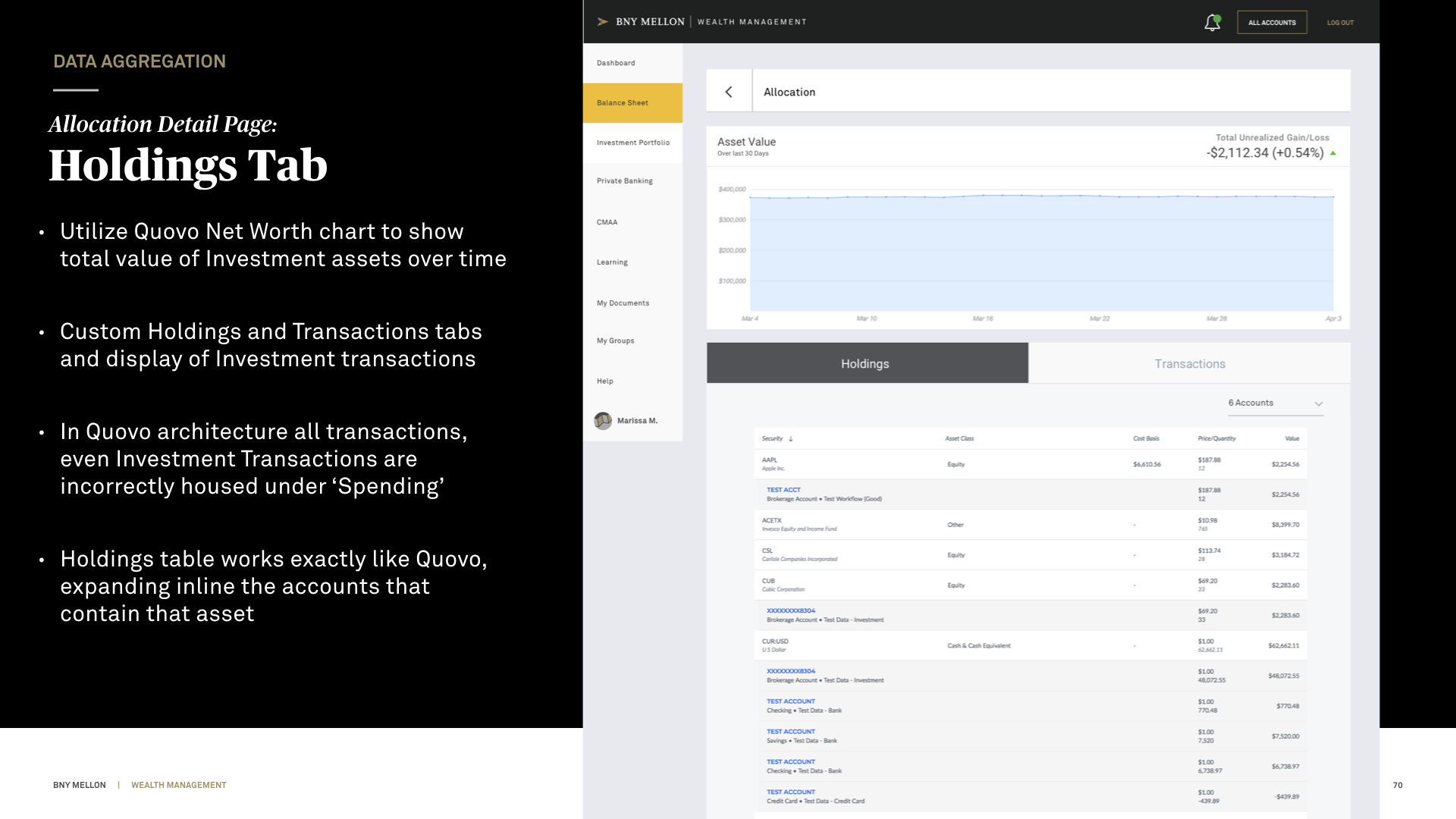Click the Total Unrealized Gain/Loss amount
Viewport: 1456px width, 819px height.
pyautogui.click(x=1265, y=153)
